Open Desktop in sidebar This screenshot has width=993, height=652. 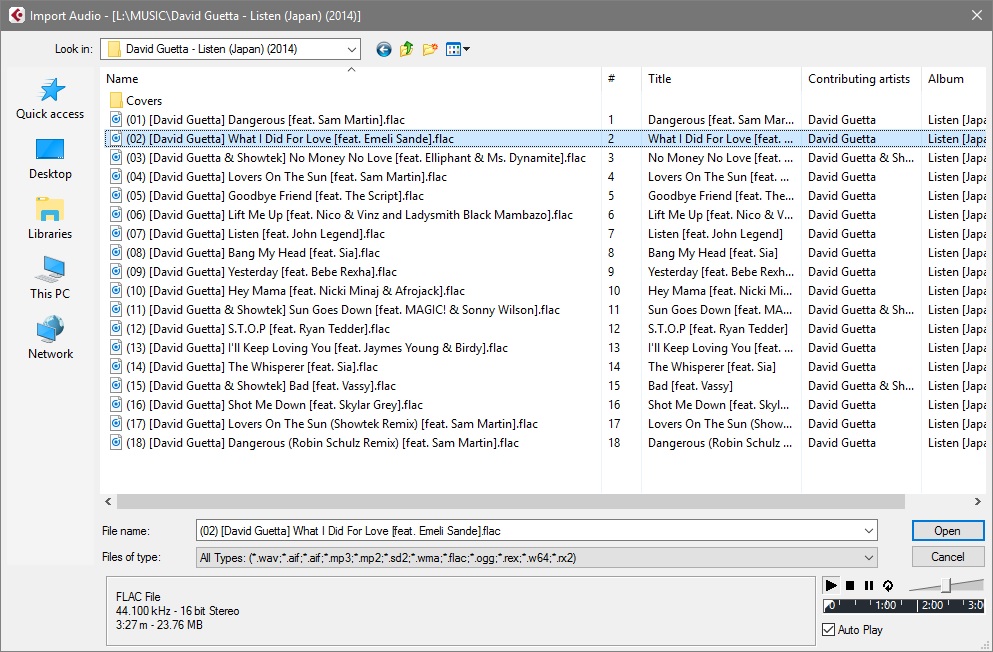pyautogui.click(x=50, y=159)
